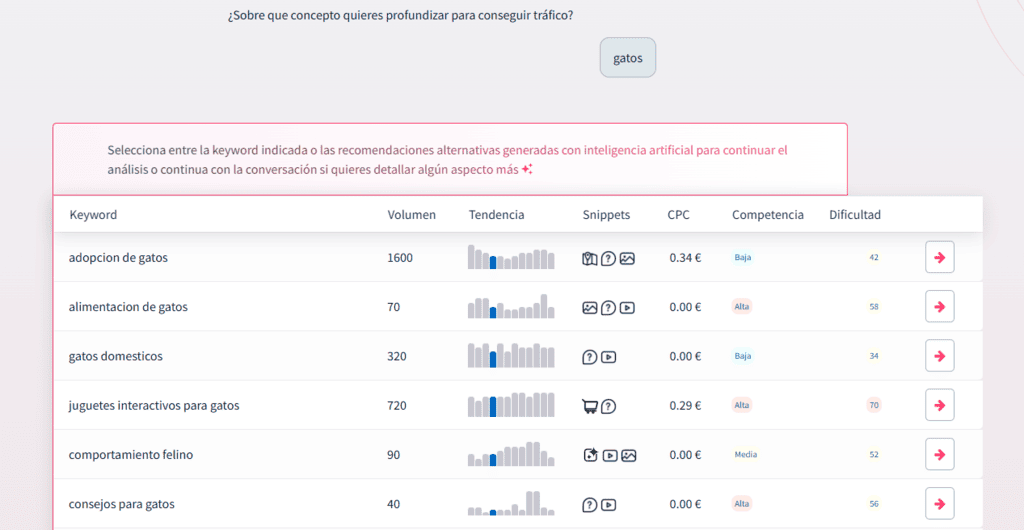Viewport: 1024px width, 530px height.
Task: Open analysis arrow for adopcion de gatos
Action: point(940,257)
